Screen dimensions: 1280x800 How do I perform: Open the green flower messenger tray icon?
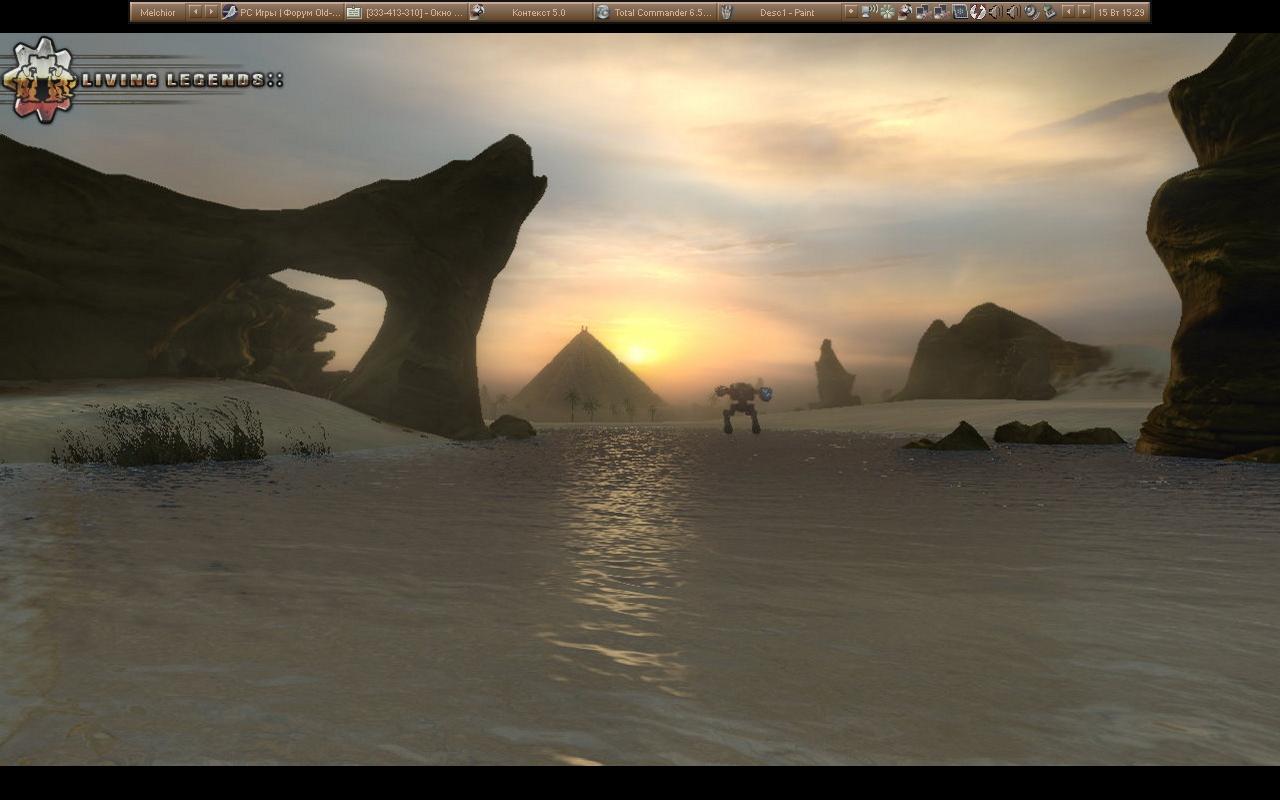887,12
